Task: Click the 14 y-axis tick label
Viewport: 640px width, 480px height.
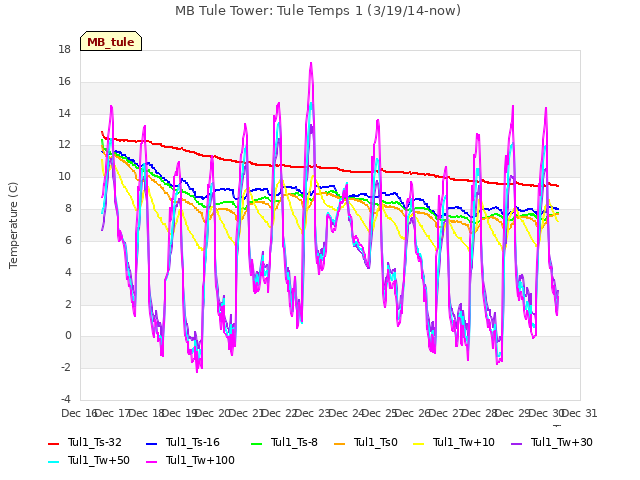Action: tap(64, 113)
